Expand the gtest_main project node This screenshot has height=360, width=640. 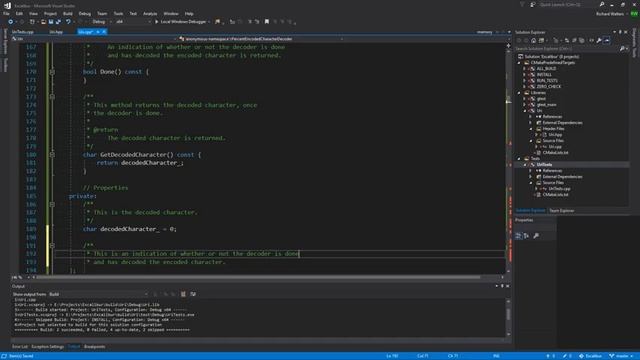pyautogui.click(x=524, y=104)
